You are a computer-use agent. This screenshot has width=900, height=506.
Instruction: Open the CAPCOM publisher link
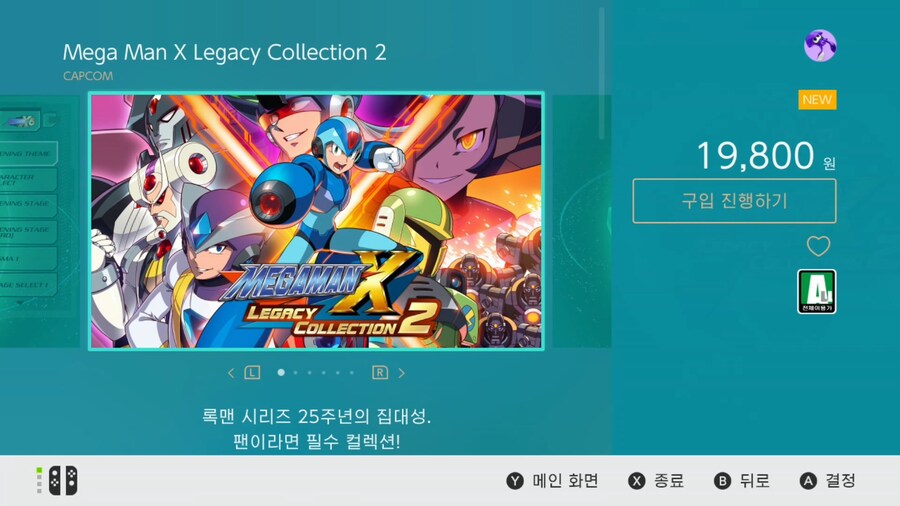pyautogui.click(x=88, y=76)
